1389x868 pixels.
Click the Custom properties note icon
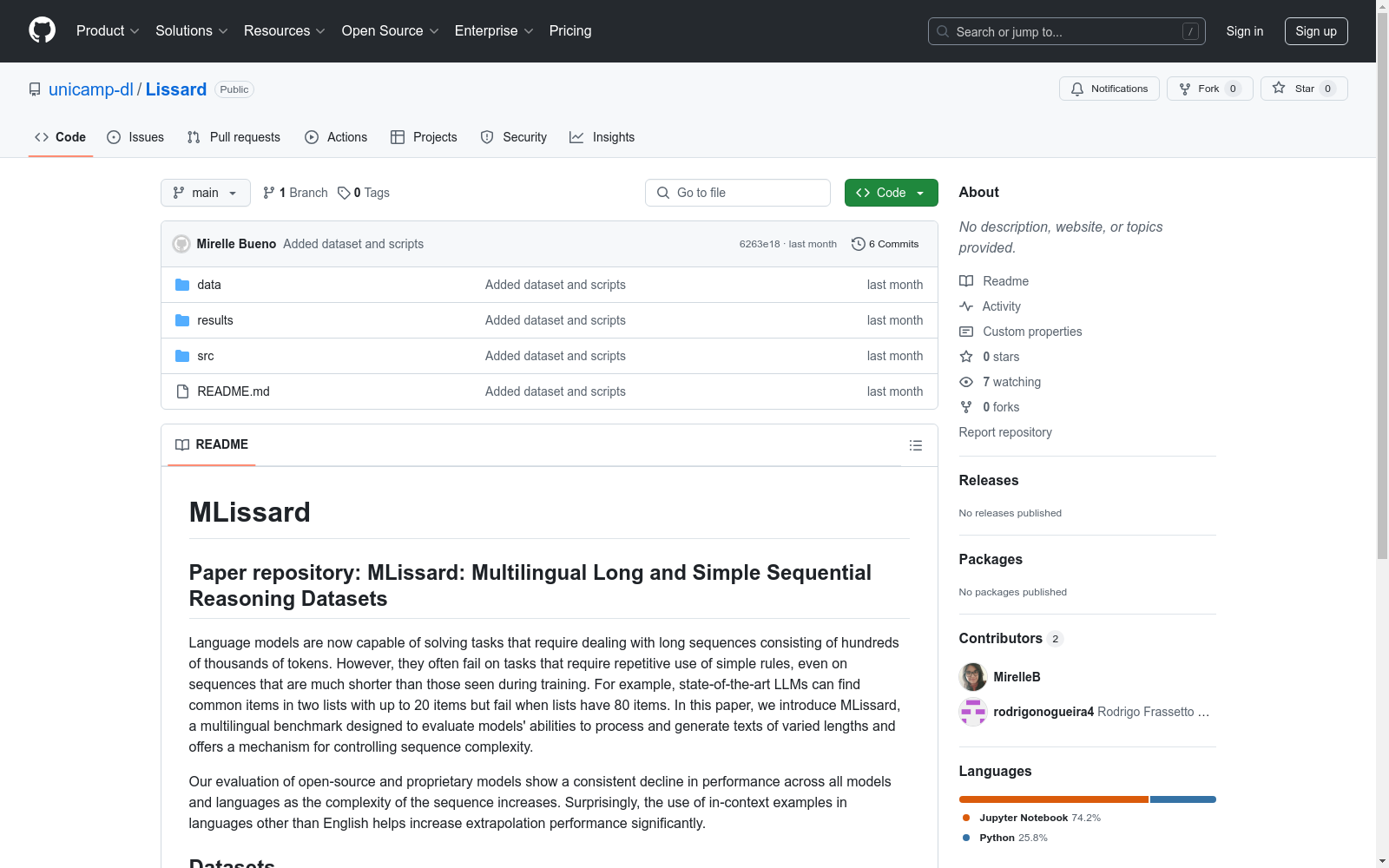(966, 332)
